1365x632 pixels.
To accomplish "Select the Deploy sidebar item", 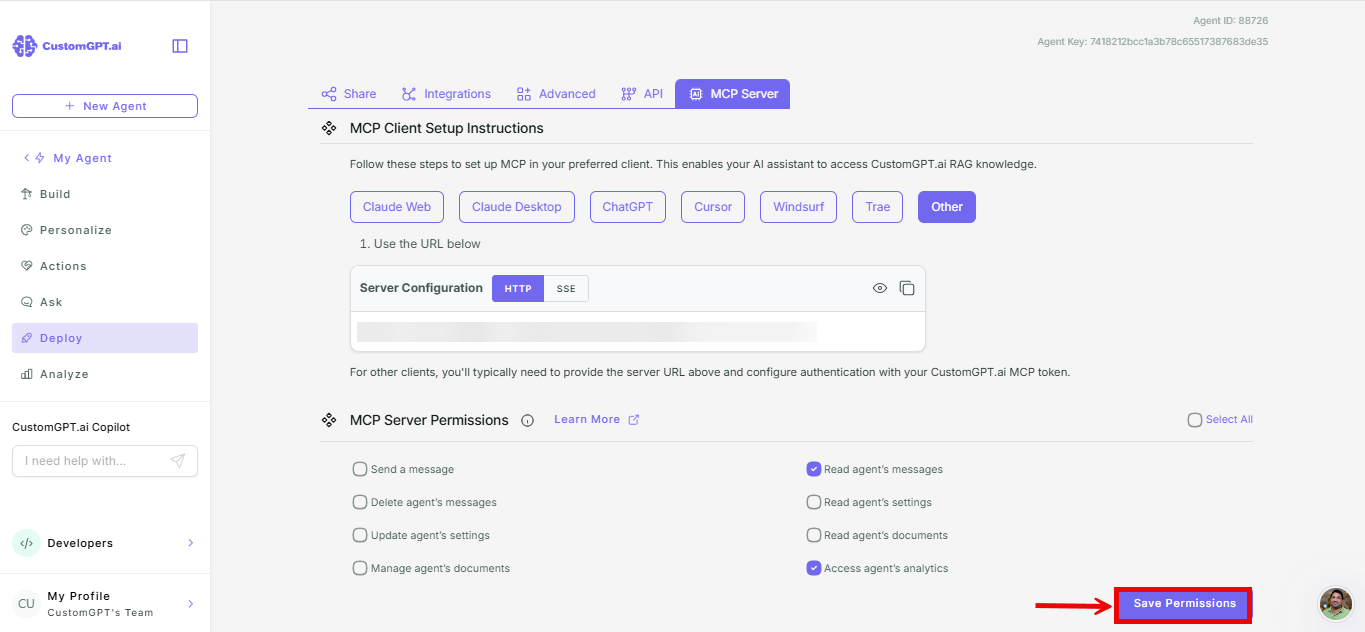I will [x=105, y=338].
